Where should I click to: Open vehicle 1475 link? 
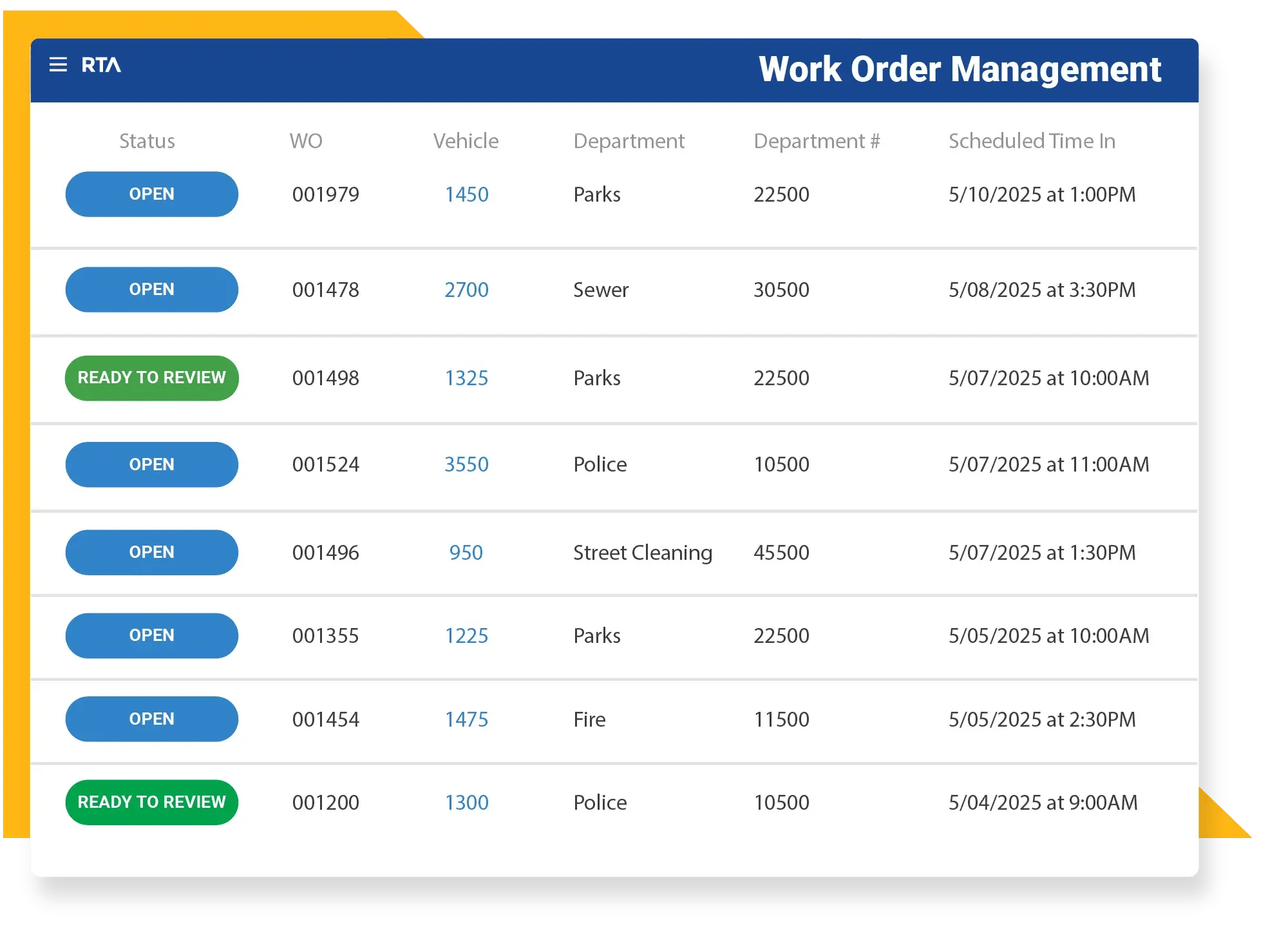467,720
